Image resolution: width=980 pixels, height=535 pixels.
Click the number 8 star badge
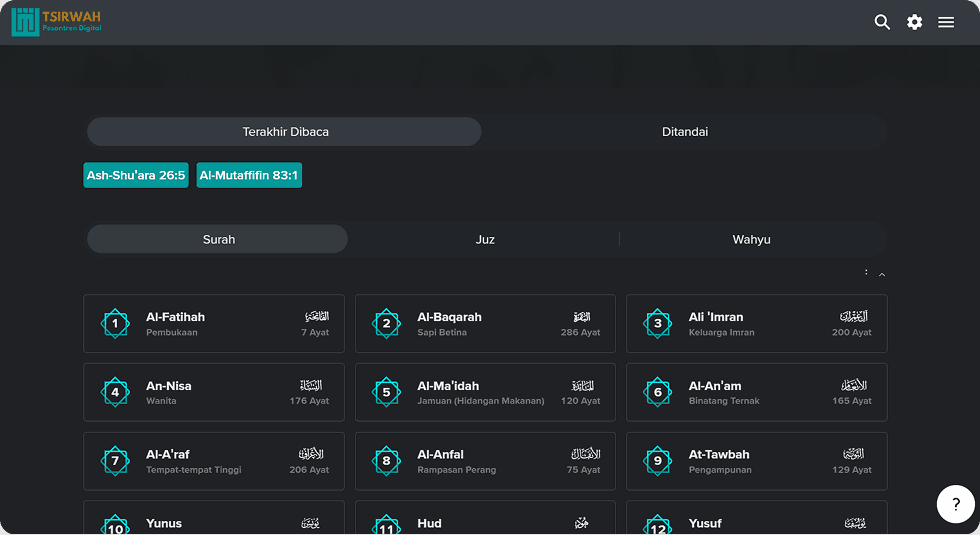click(386, 461)
